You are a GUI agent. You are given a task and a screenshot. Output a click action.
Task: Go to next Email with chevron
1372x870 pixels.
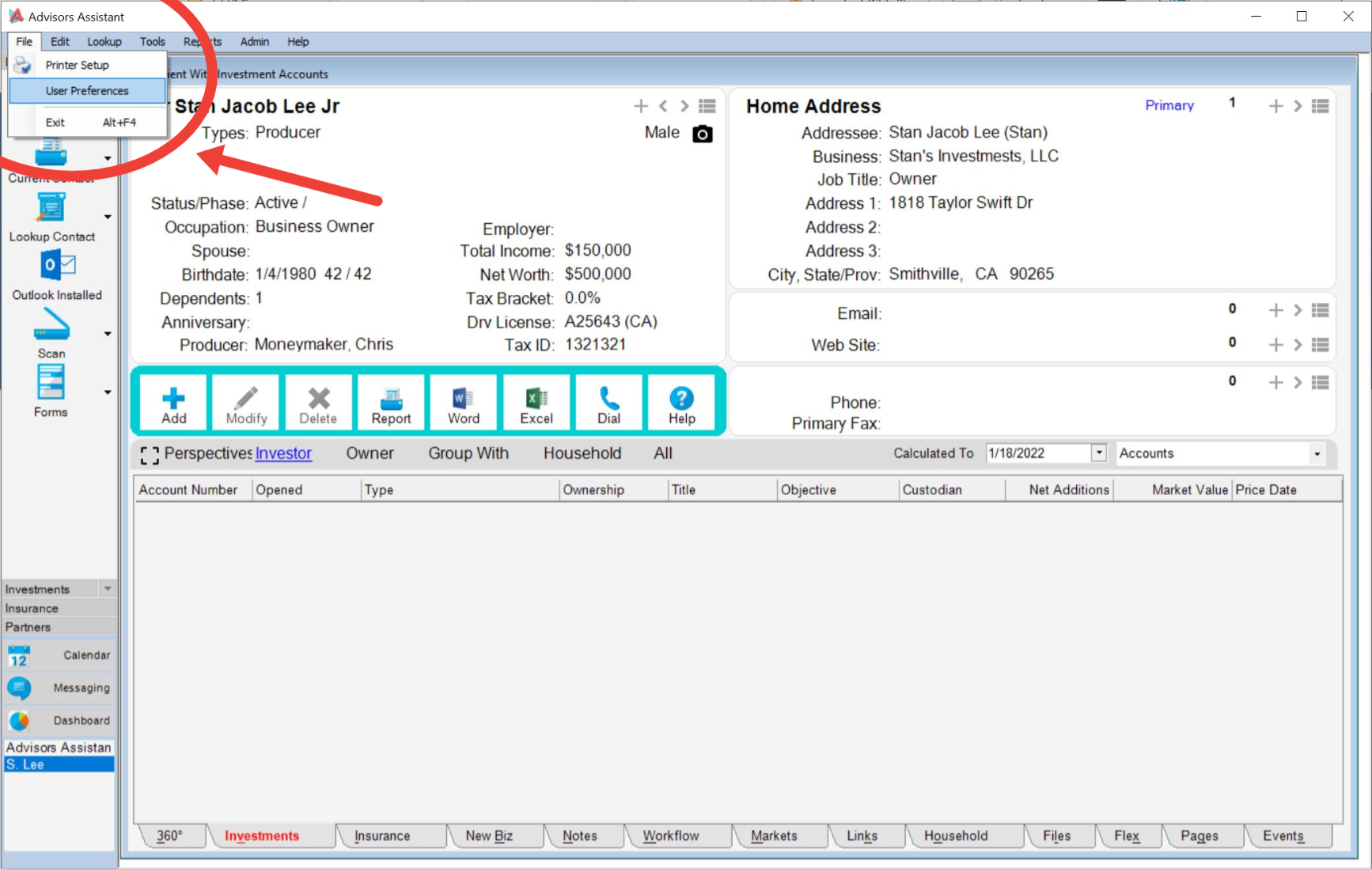(1298, 311)
